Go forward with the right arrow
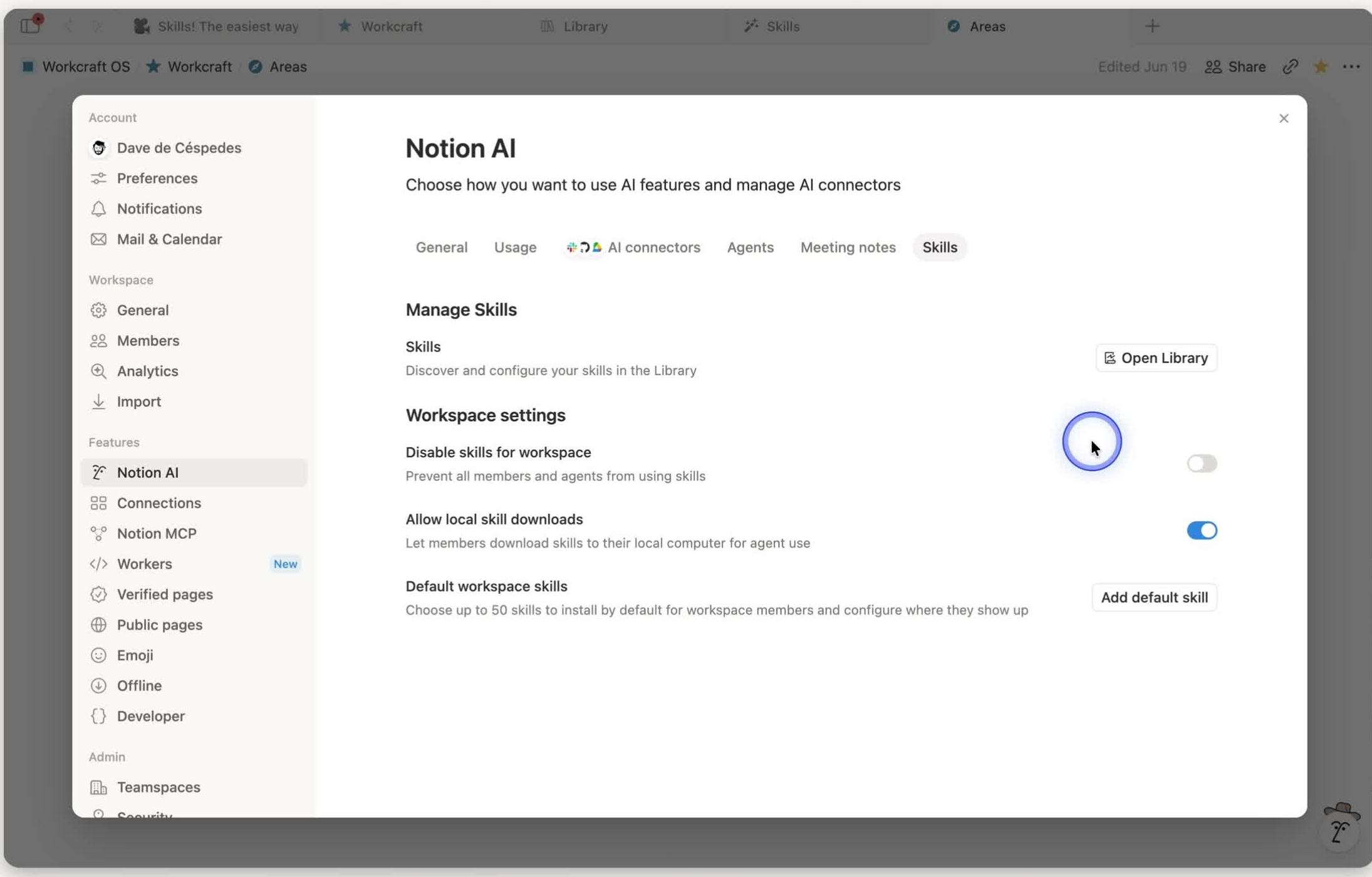1372x877 pixels. (96, 26)
